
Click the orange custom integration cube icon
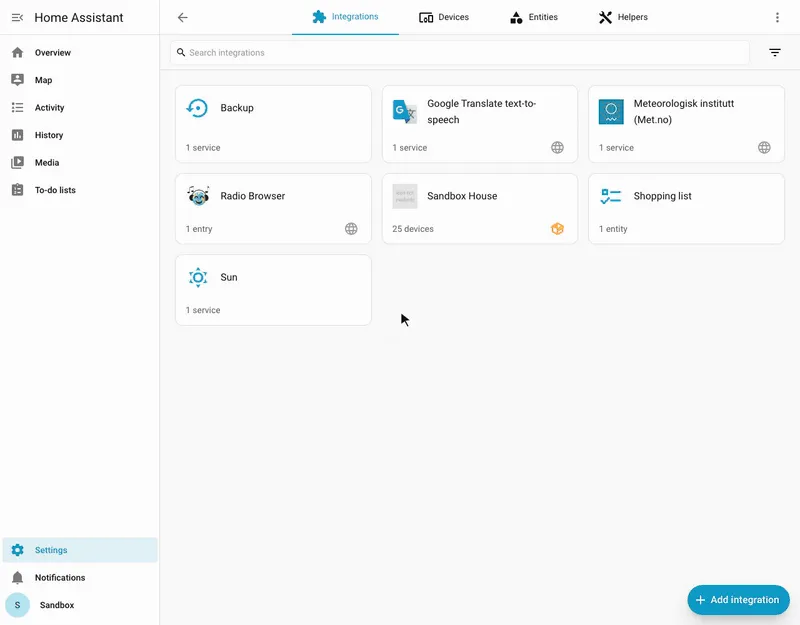tap(558, 229)
